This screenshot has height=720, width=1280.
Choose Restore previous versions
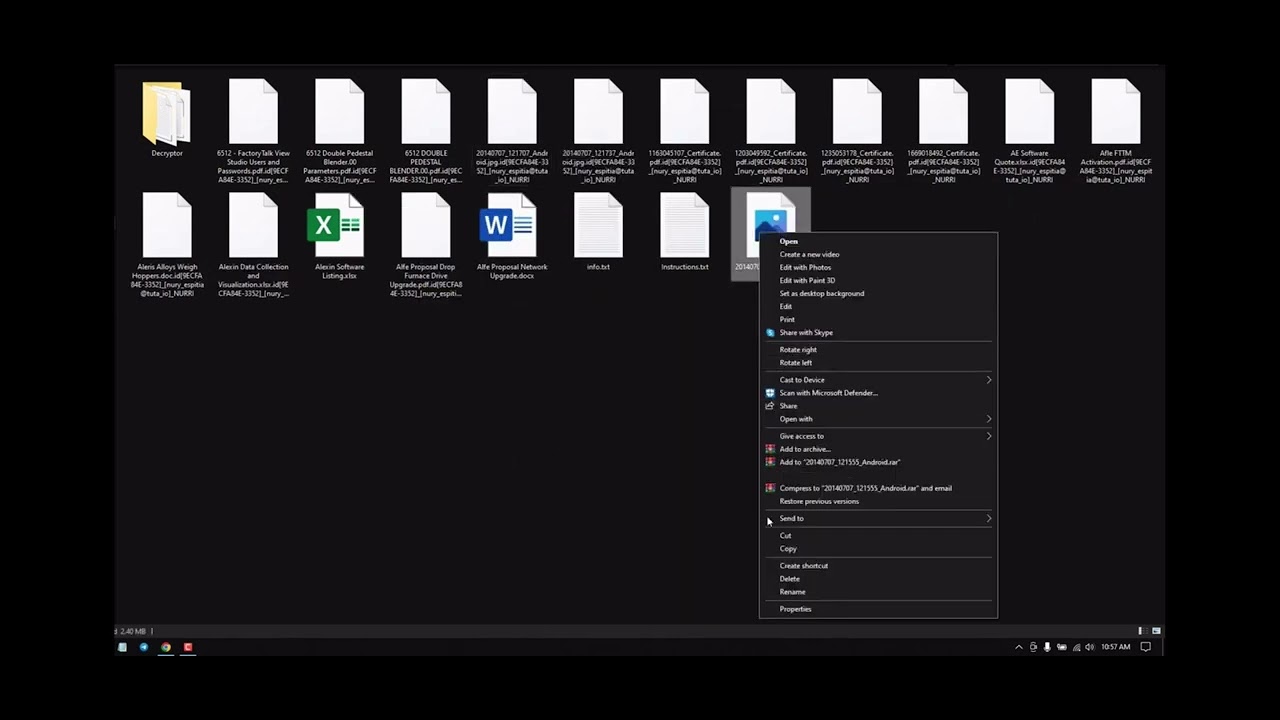click(x=819, y=500)
